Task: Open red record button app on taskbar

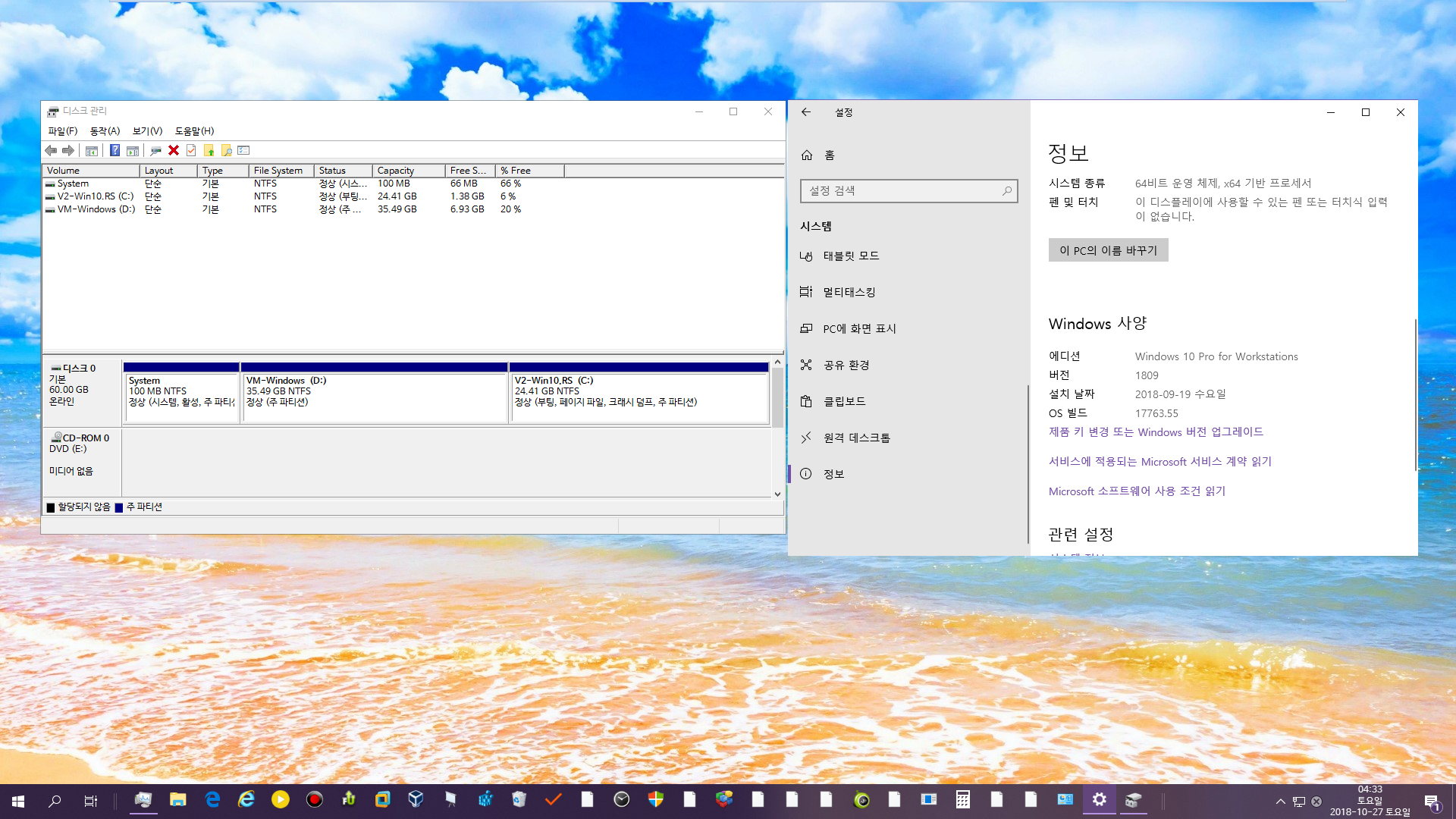Action: point(315,799)
